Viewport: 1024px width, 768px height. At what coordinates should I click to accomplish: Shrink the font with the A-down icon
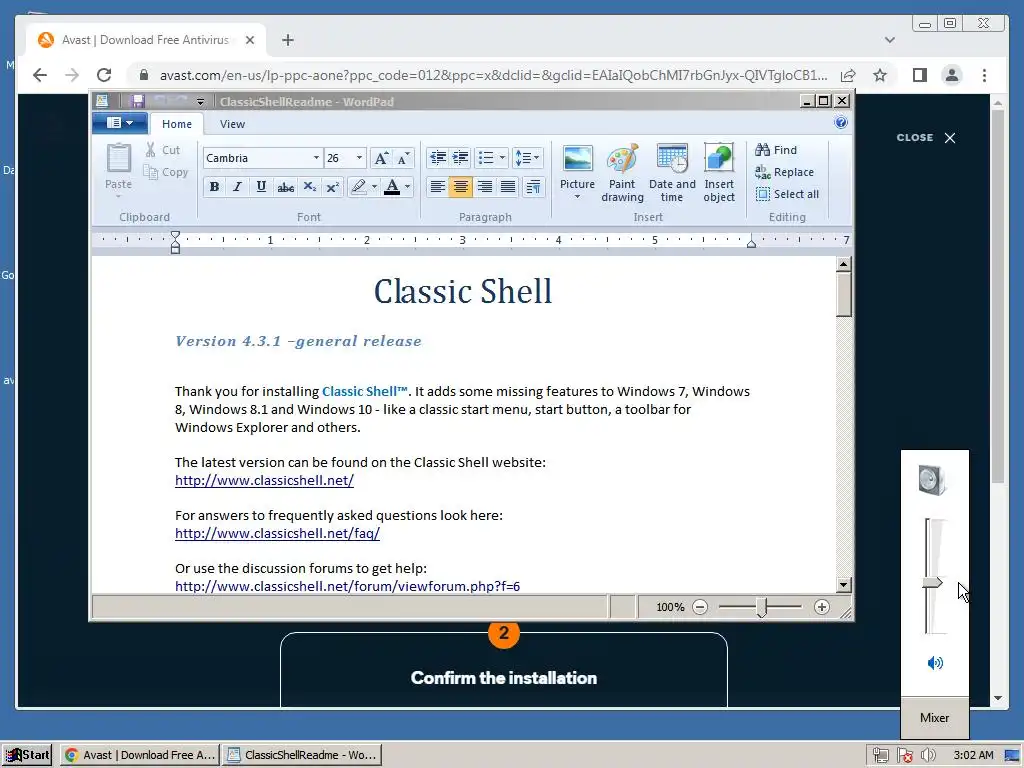click(x=403, y=158)
